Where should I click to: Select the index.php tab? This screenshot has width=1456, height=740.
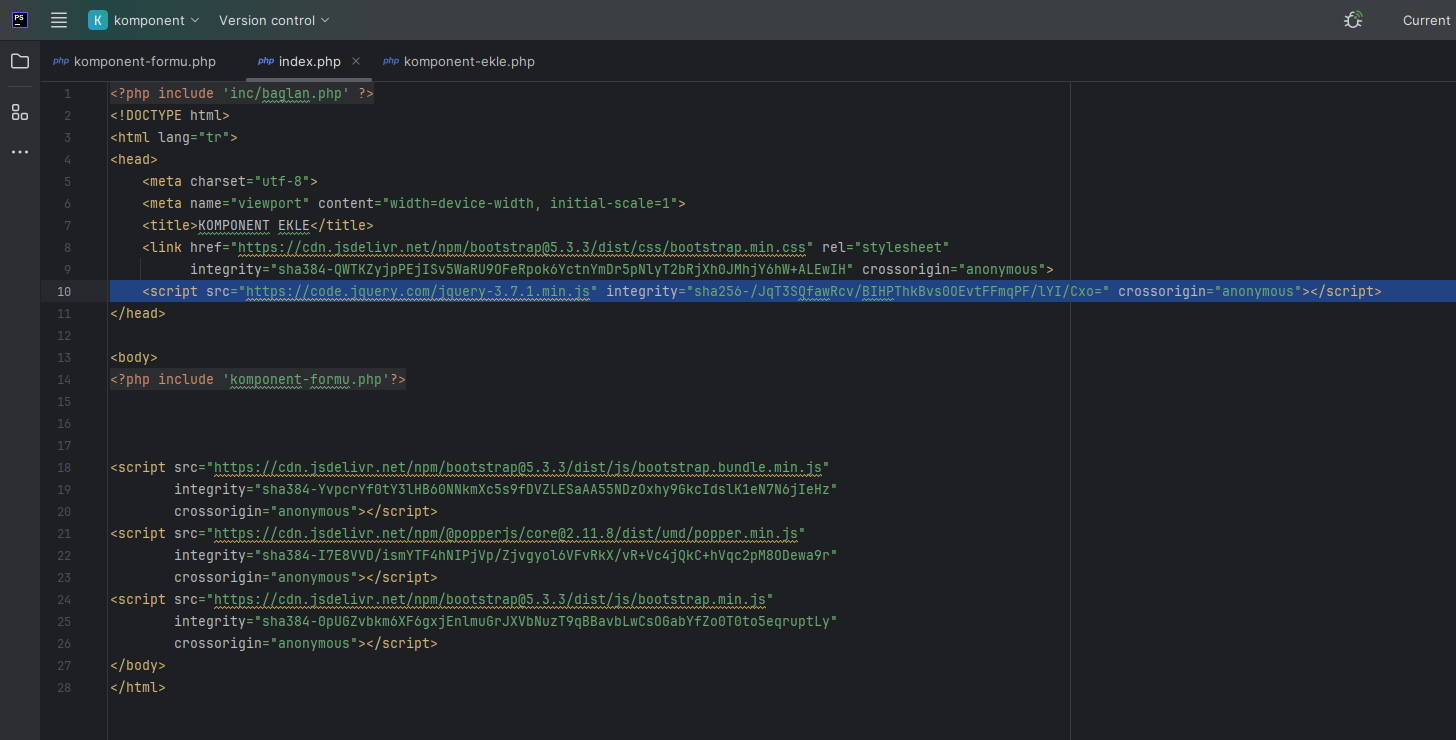309,61
